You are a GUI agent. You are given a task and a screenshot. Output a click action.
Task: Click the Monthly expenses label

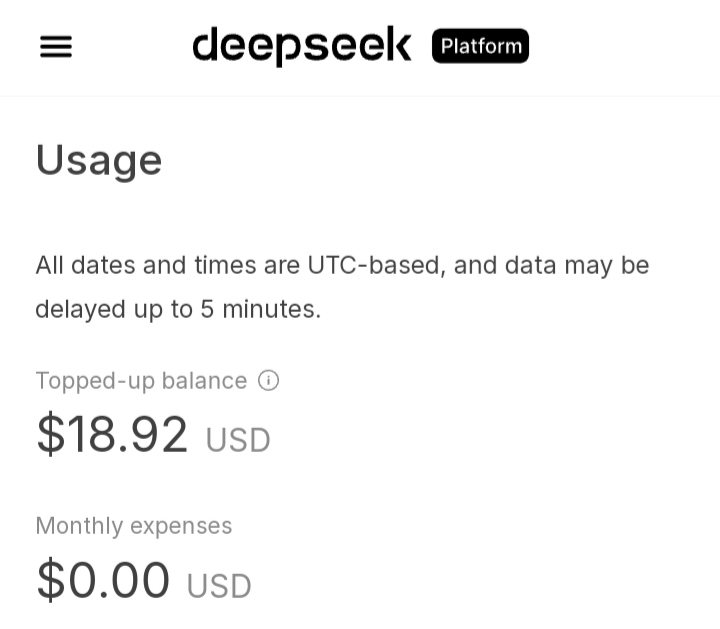pos(133,526)
